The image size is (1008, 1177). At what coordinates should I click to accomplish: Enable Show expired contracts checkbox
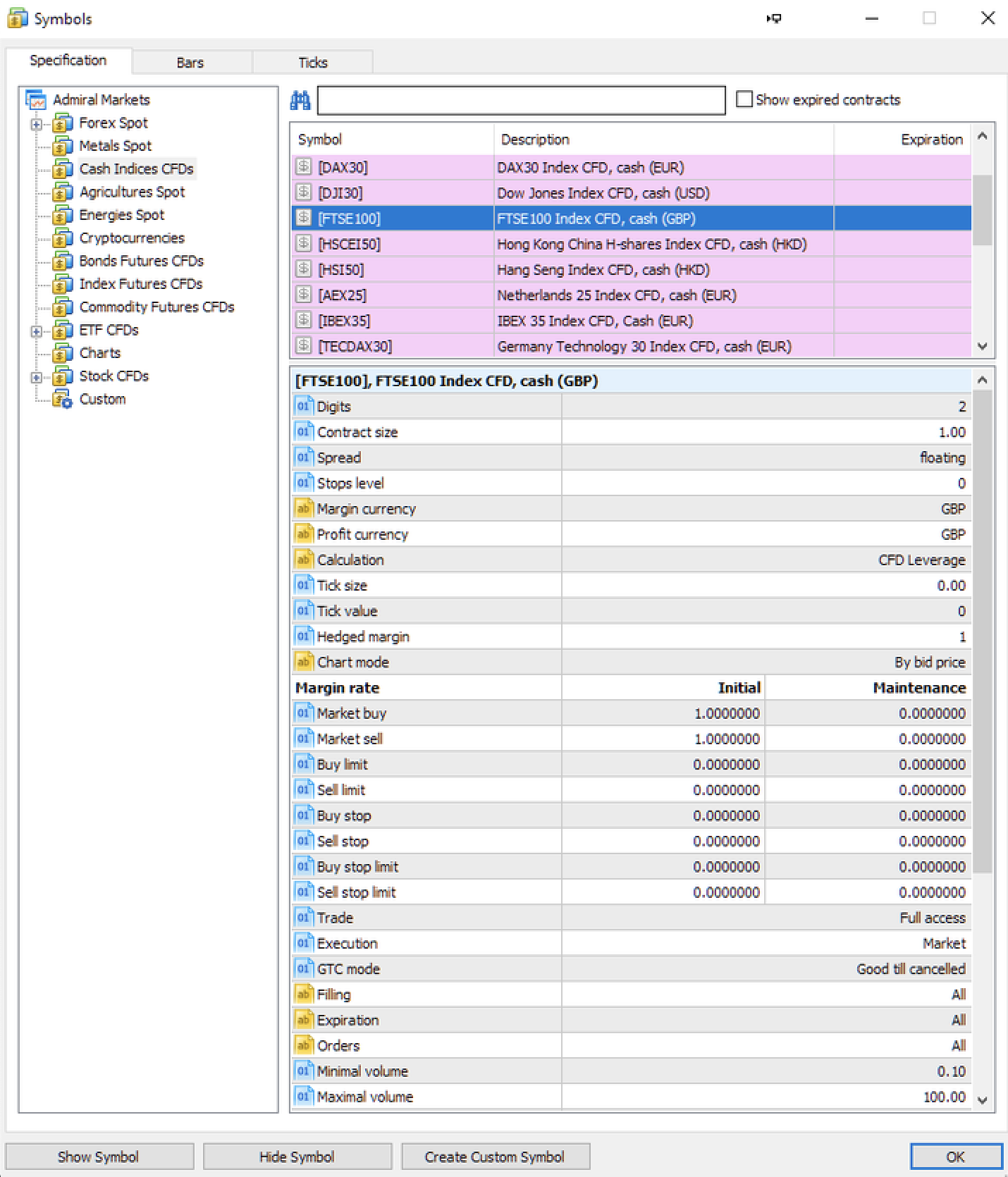(x=744, y=99)
